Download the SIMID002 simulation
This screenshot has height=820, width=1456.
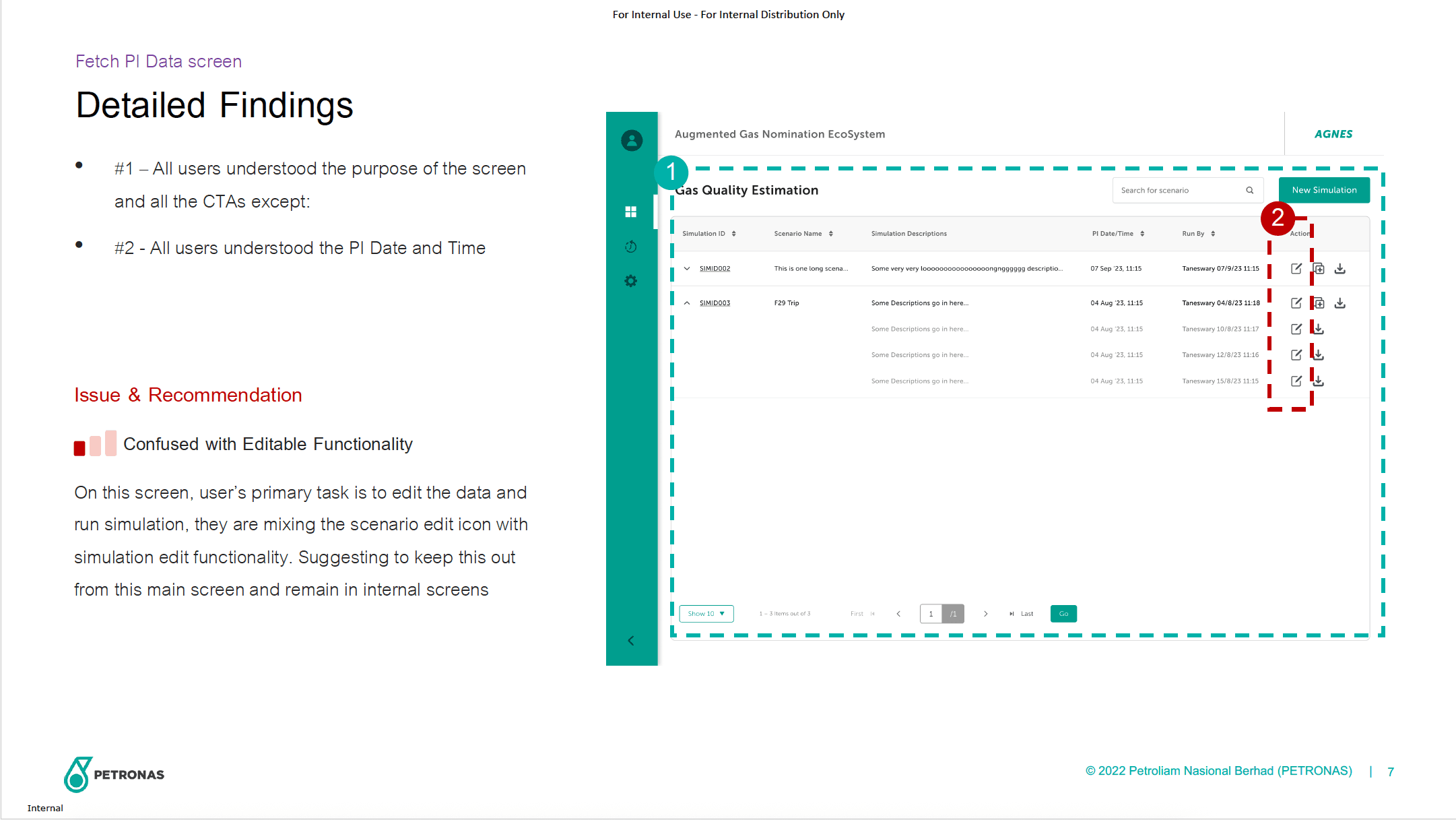(1340, 269)
